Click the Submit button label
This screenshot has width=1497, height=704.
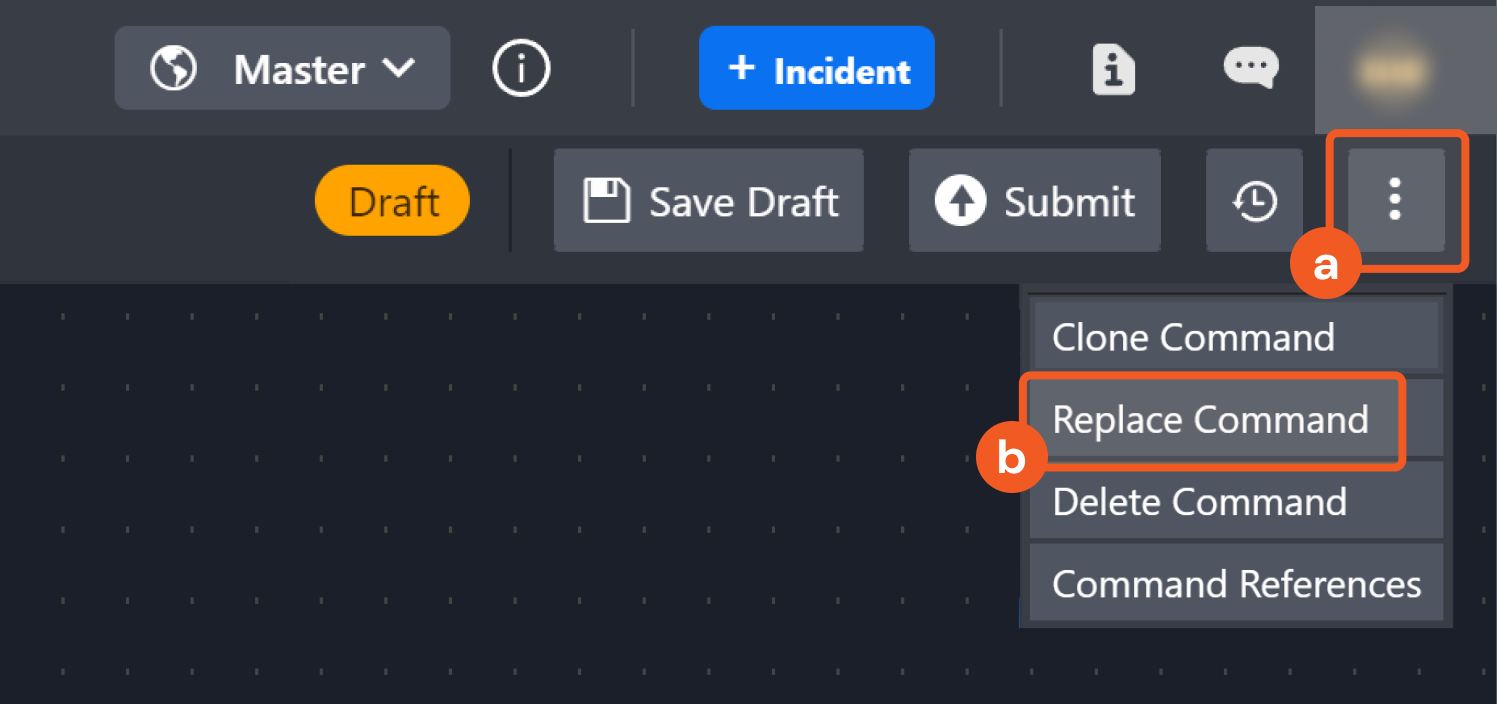click(x=1069, y=202)
